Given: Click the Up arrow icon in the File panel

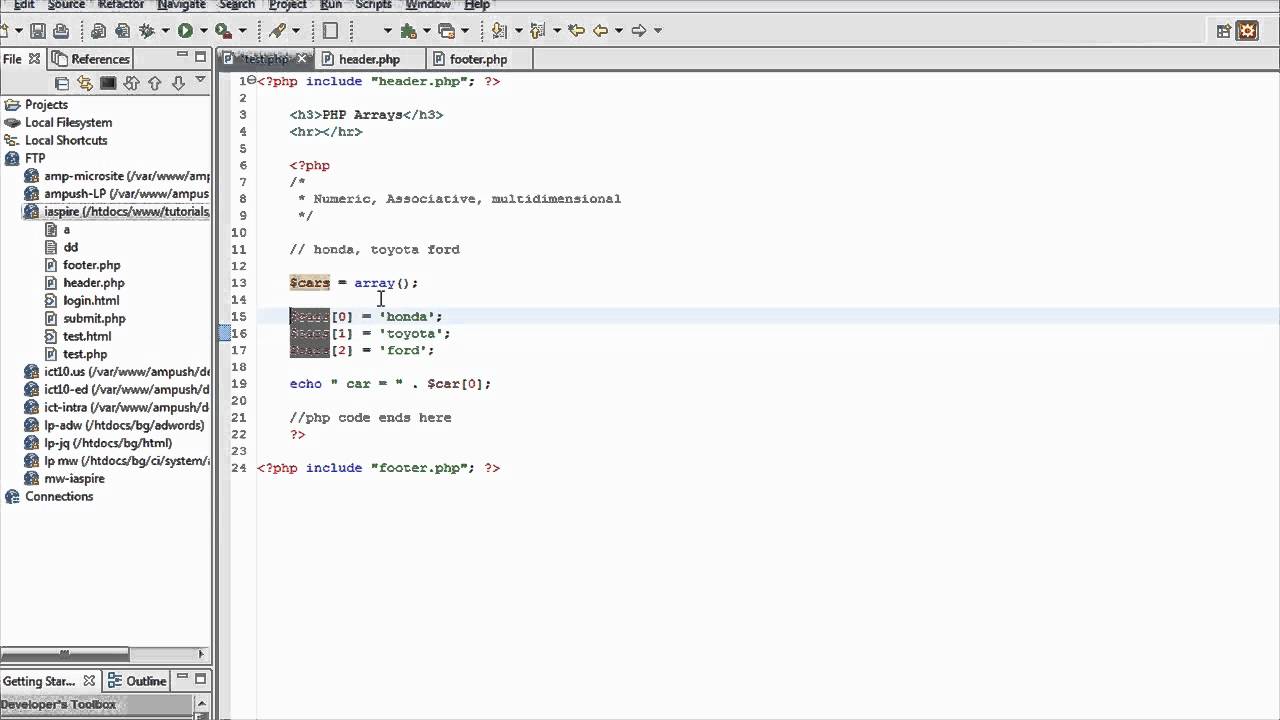Looking at the screenshot, I should [x=154, y=84].
